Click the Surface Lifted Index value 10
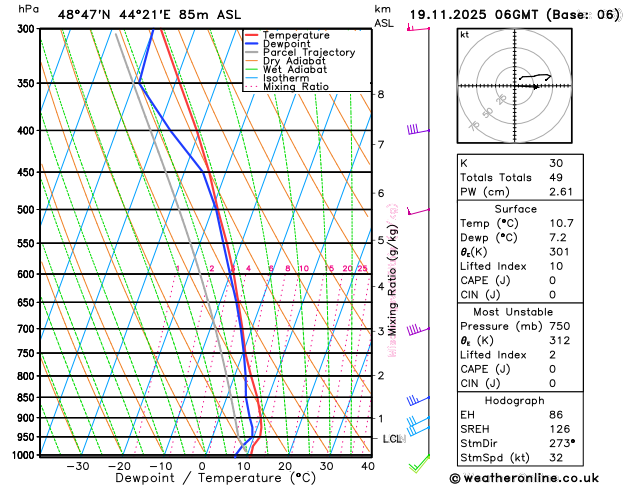This screenshot has height=486, width=629. [556, 266]
